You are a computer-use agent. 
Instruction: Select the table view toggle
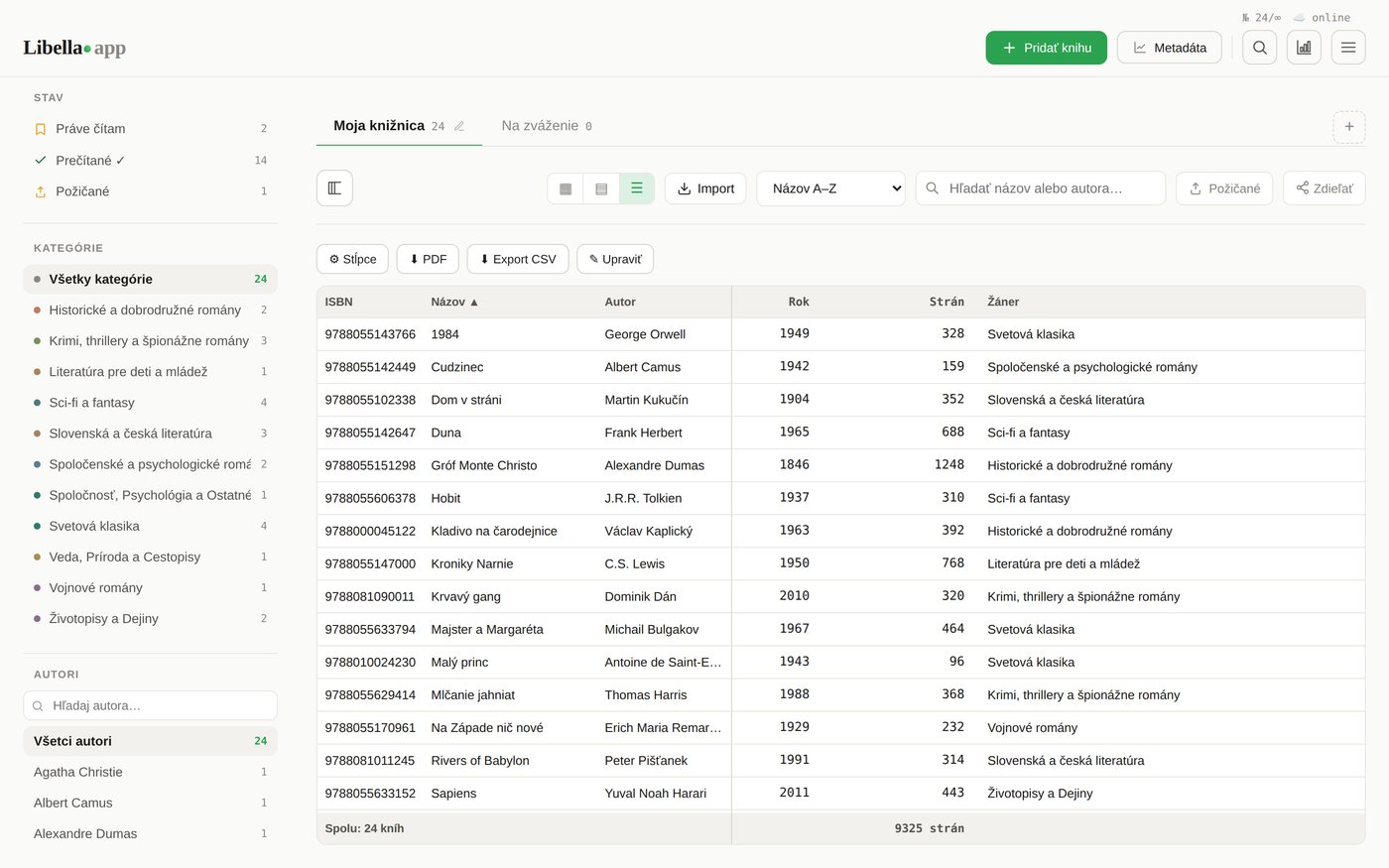click(x=637, y=188)
